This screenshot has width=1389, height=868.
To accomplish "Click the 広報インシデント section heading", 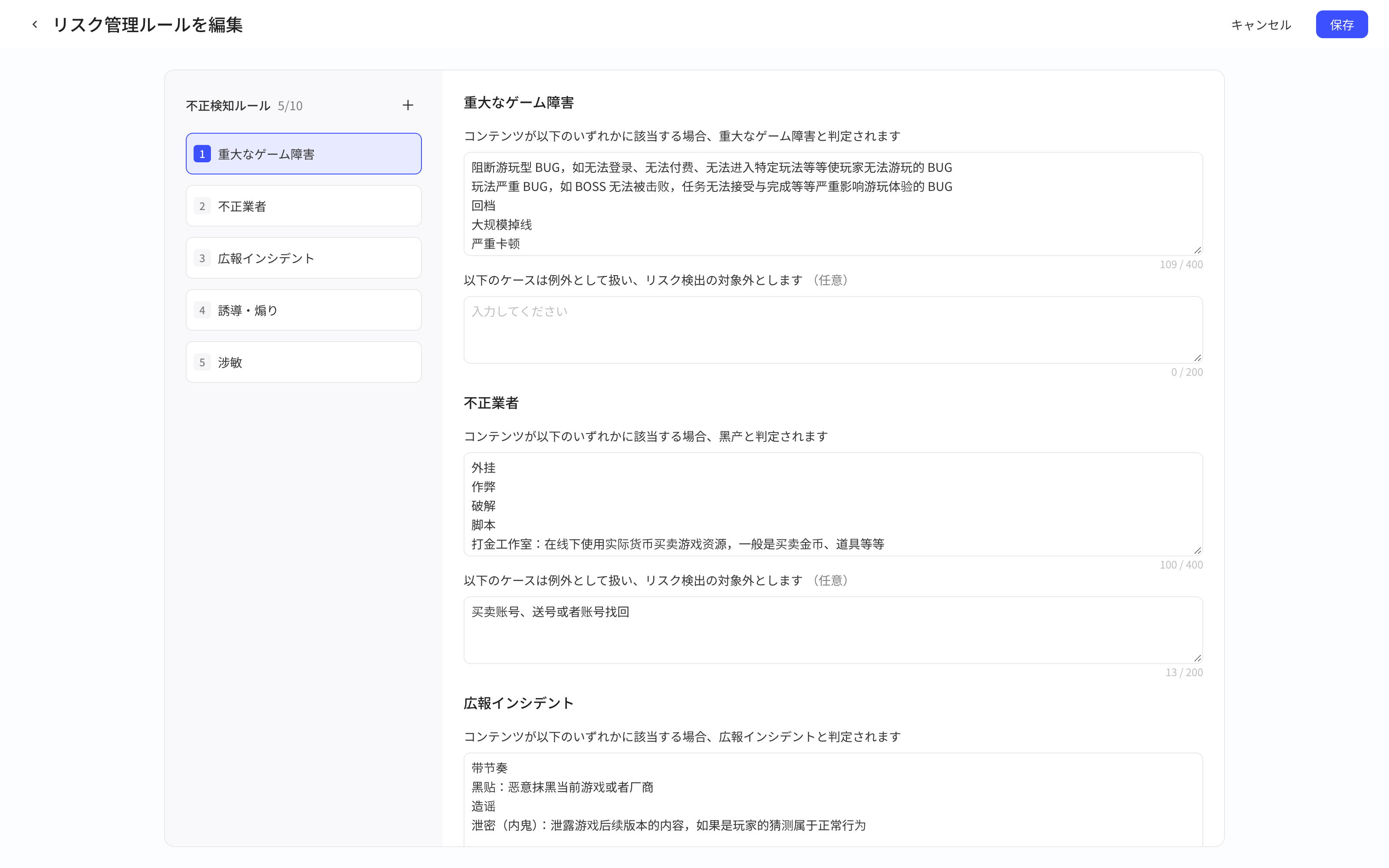I will tap(518, 703).
